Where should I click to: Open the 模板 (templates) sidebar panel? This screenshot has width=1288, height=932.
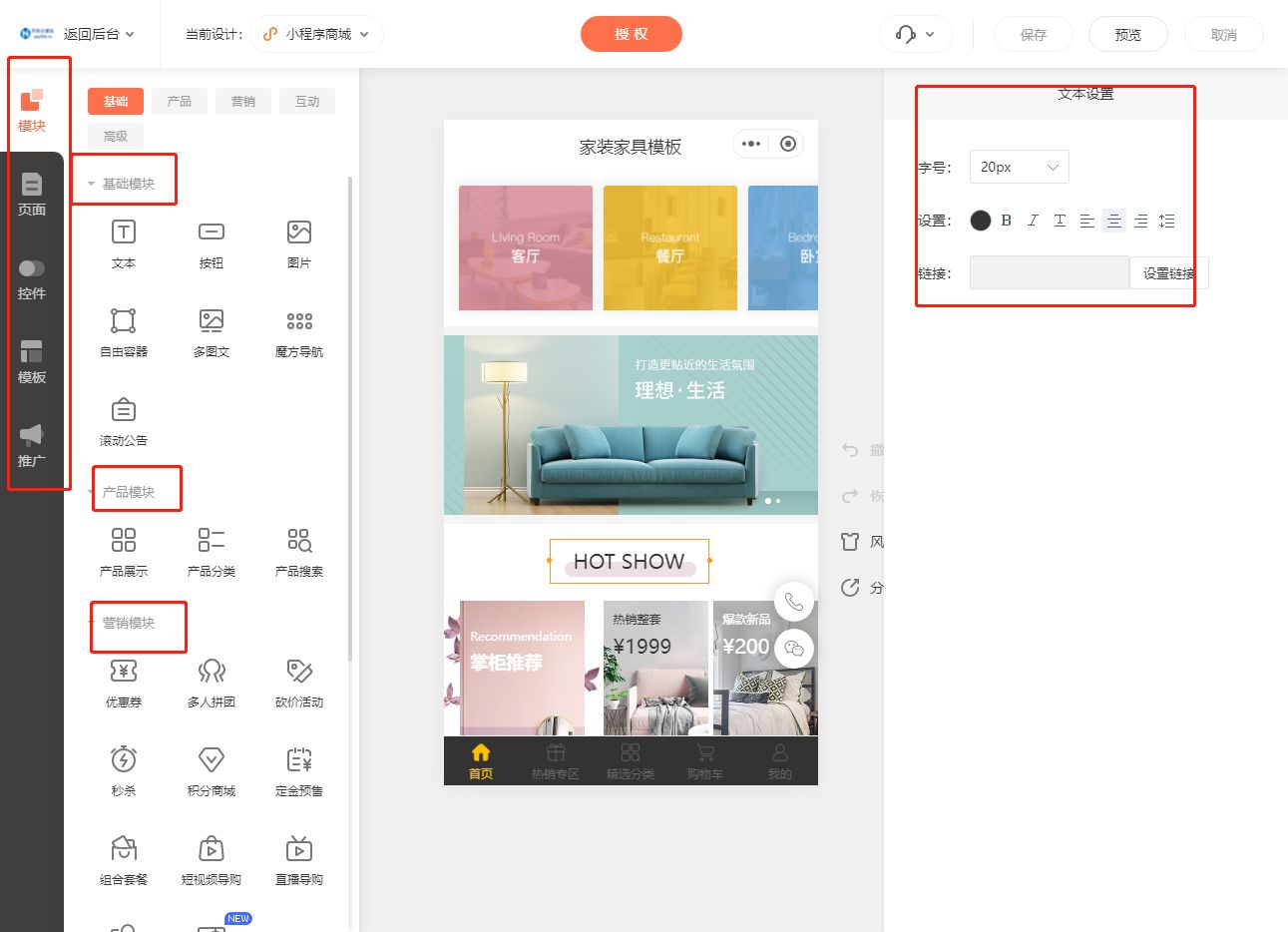click(32, 361)
